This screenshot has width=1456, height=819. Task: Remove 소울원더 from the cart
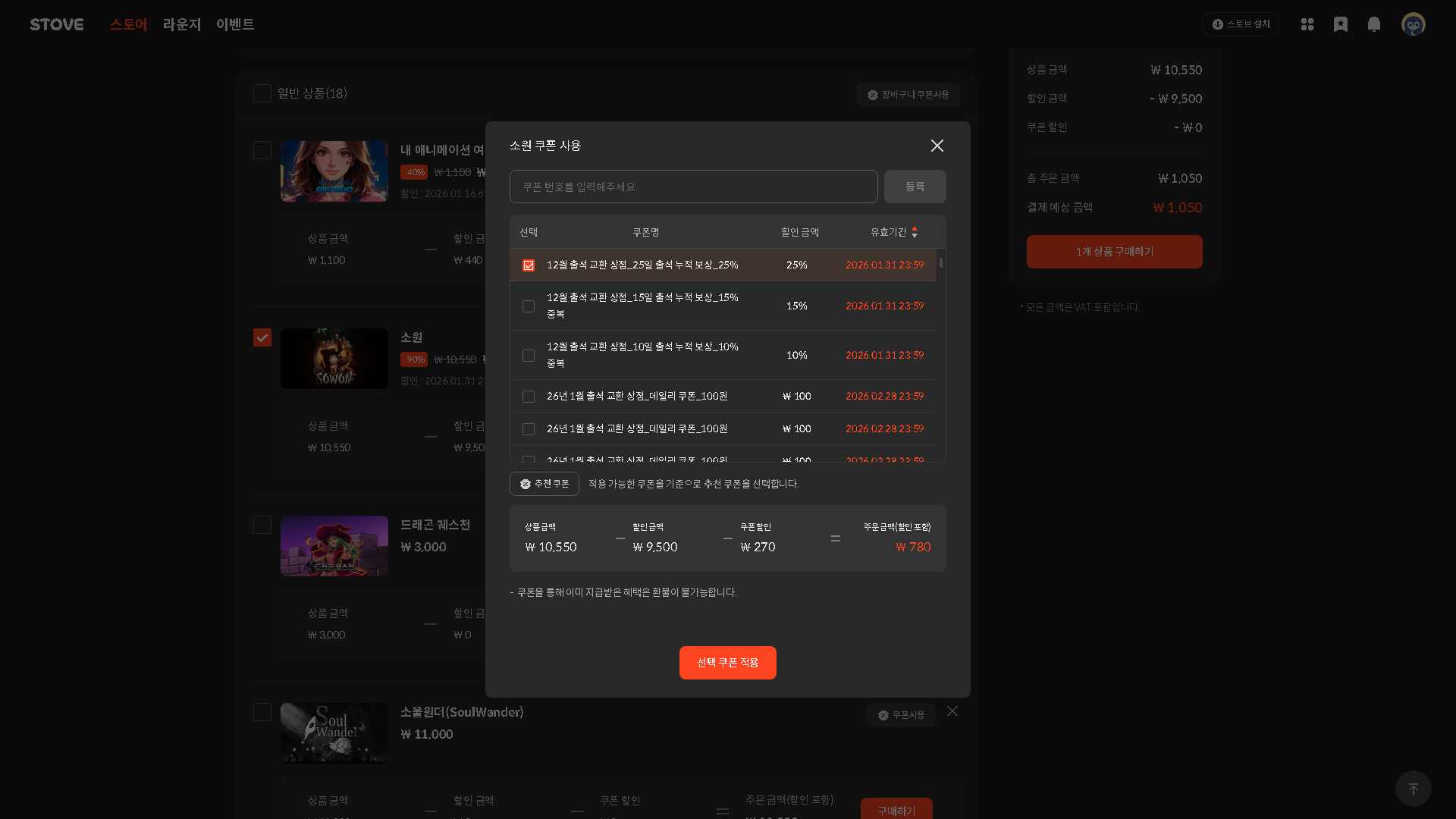click(x=952, y=711)
